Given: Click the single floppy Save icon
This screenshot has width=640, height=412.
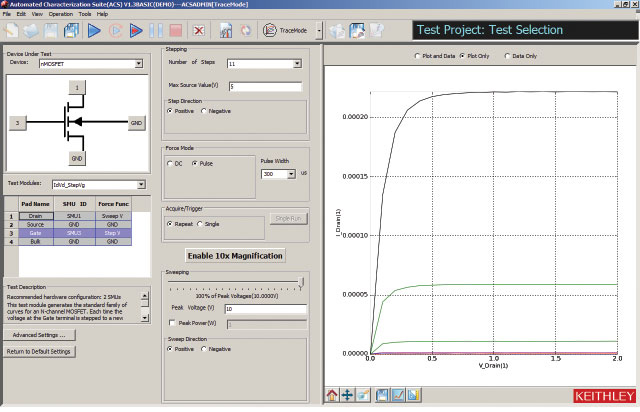Looking at the screenshot, I should click(51, 31).
